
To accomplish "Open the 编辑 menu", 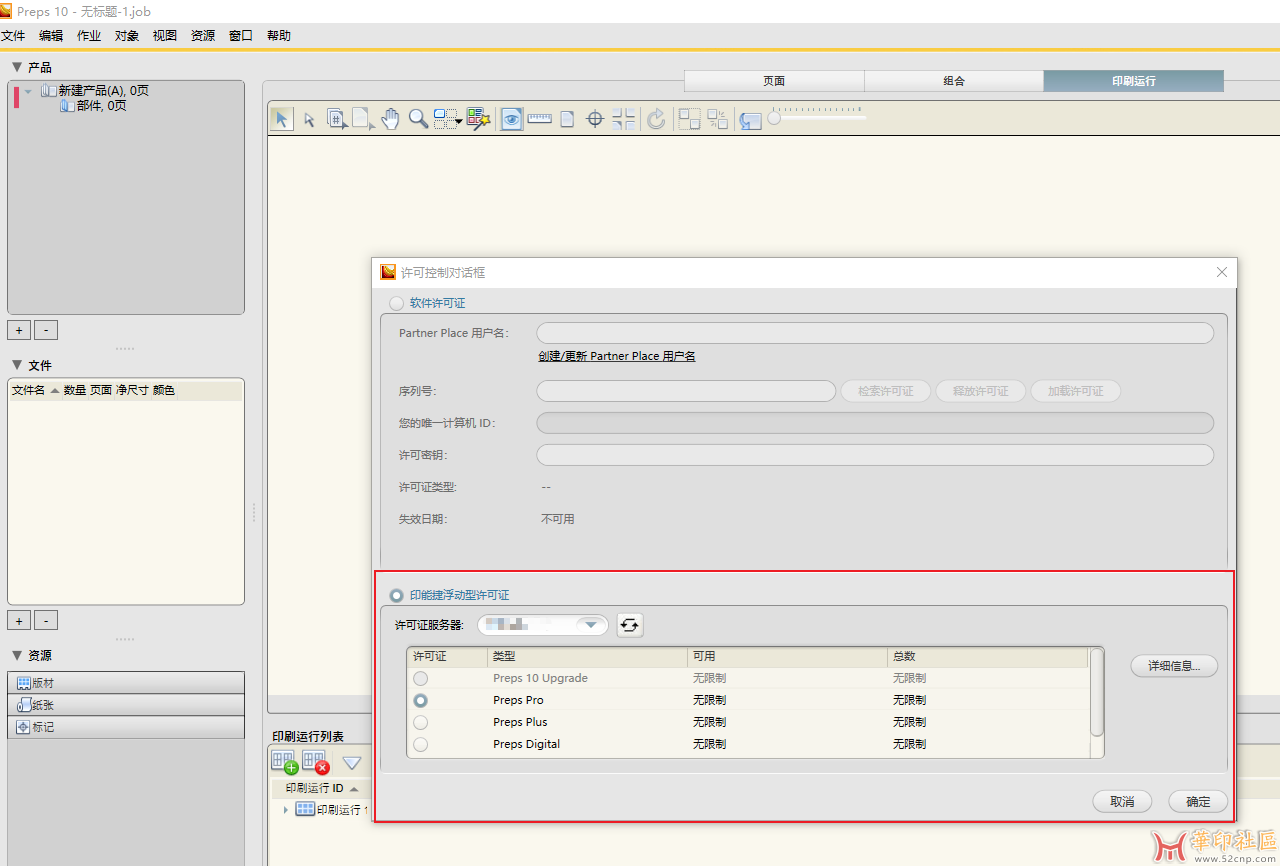I will (51, 35).
